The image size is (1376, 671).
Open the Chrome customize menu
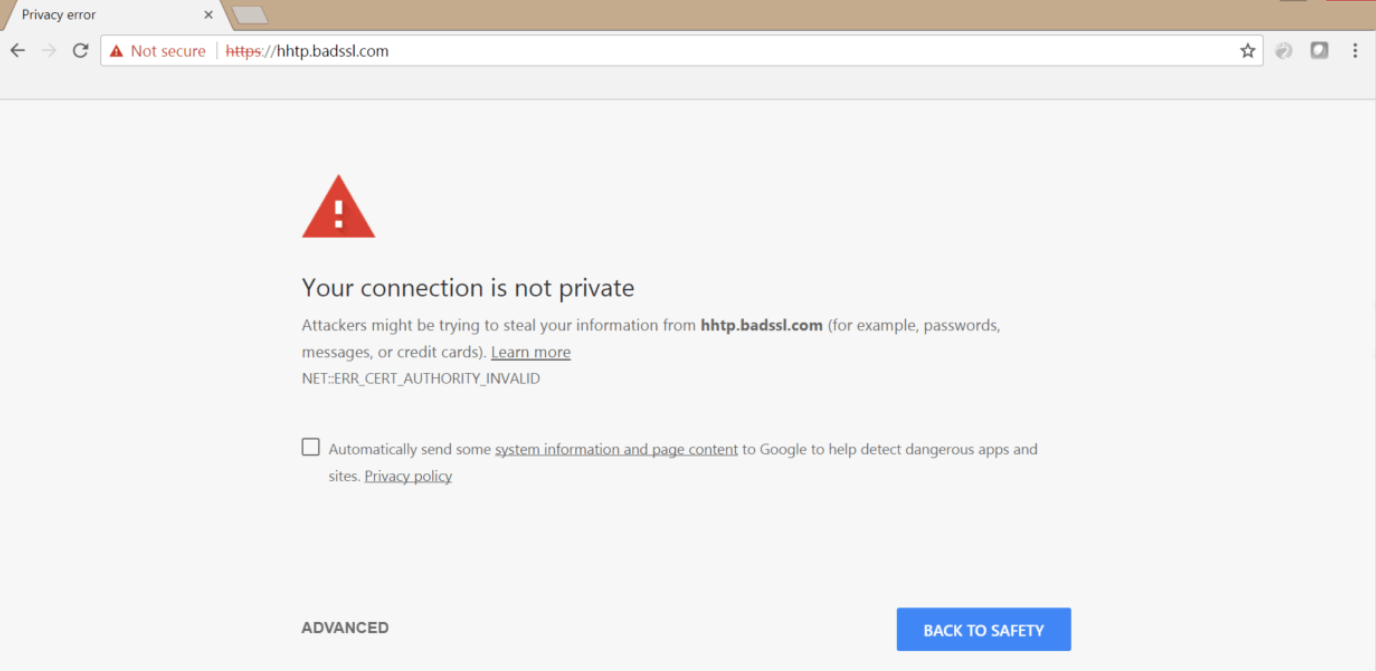[x=1355, y=50]
